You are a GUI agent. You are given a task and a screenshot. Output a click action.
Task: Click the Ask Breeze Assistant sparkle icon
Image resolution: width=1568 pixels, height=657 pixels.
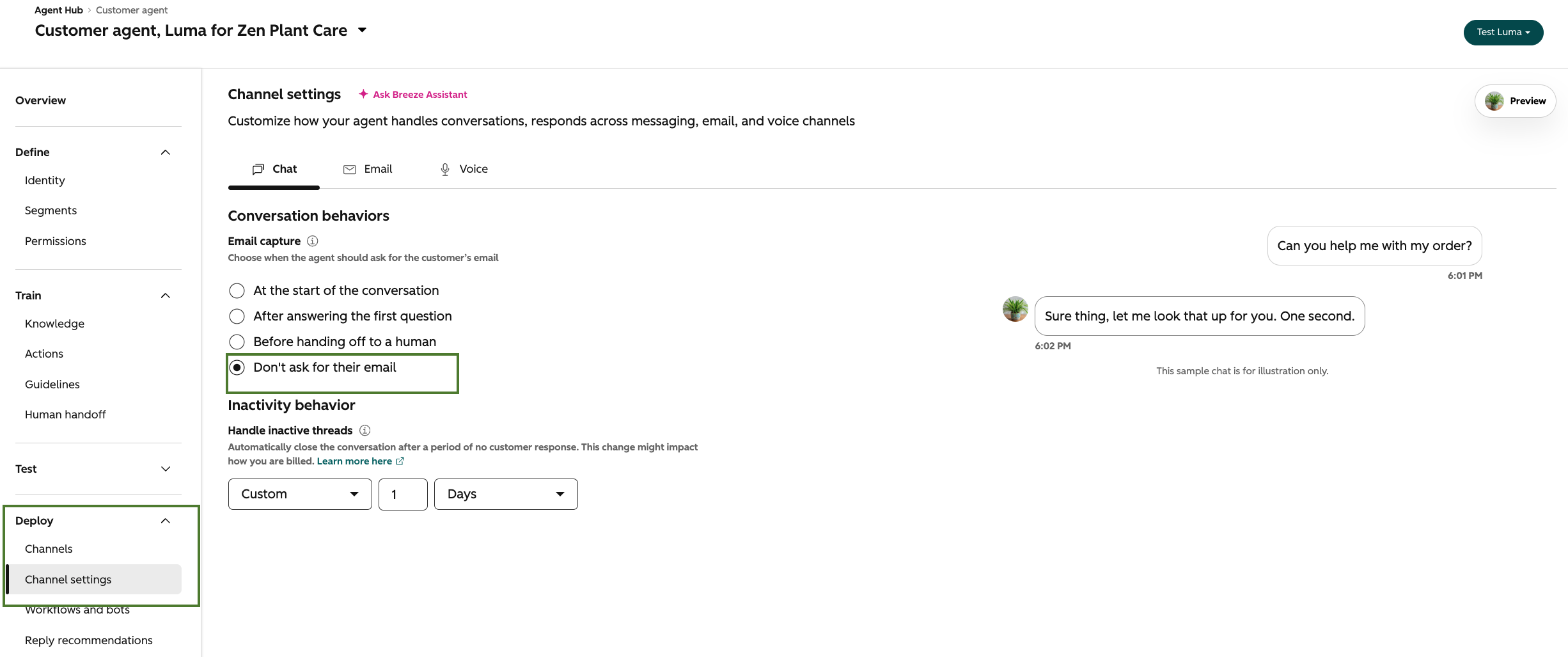pyautogui.click(x=363, y=94)
